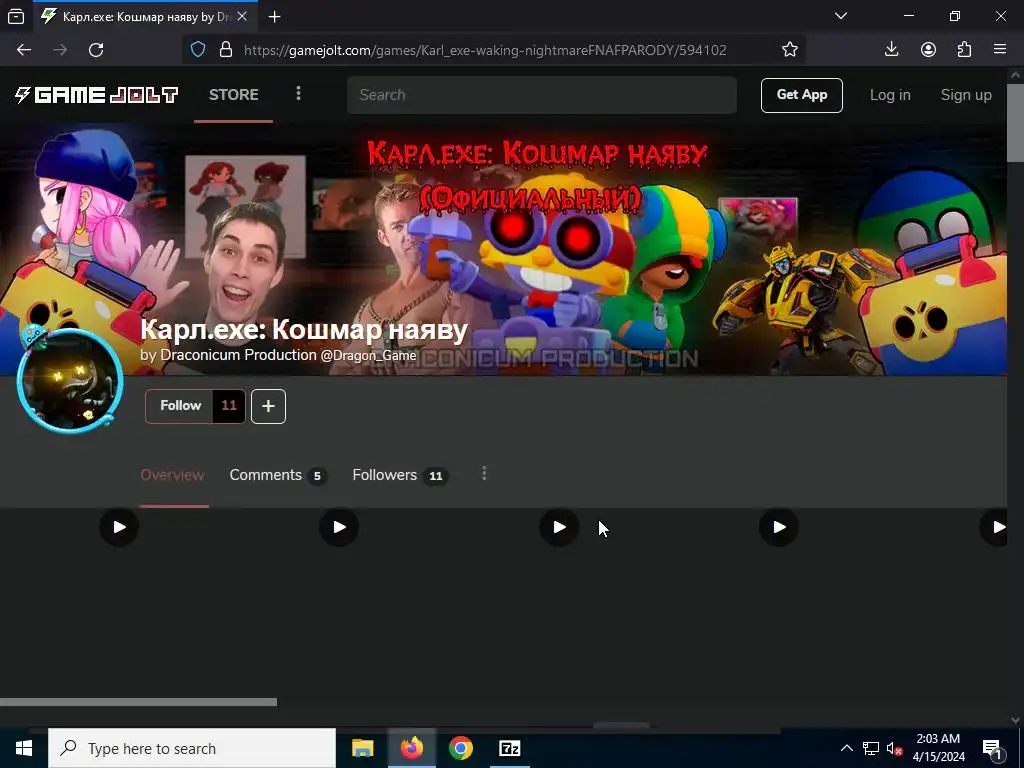
Task: Open the Sign up link
Action: click(966, 95)
